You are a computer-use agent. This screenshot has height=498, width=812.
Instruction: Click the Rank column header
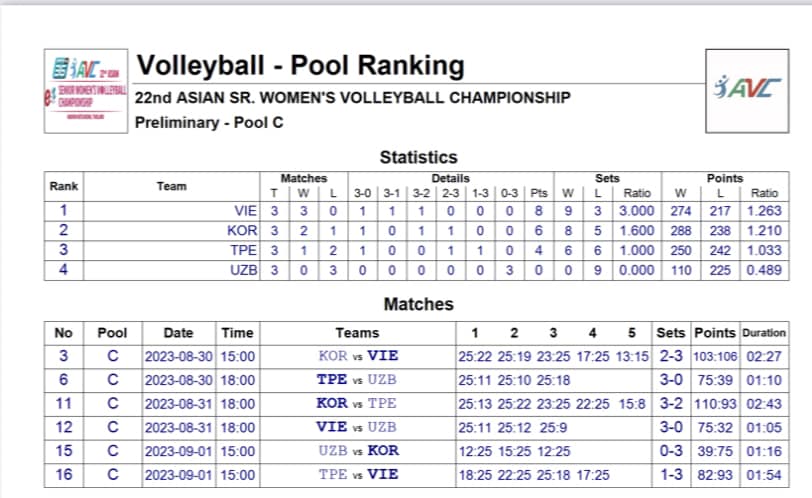[63, 186]
